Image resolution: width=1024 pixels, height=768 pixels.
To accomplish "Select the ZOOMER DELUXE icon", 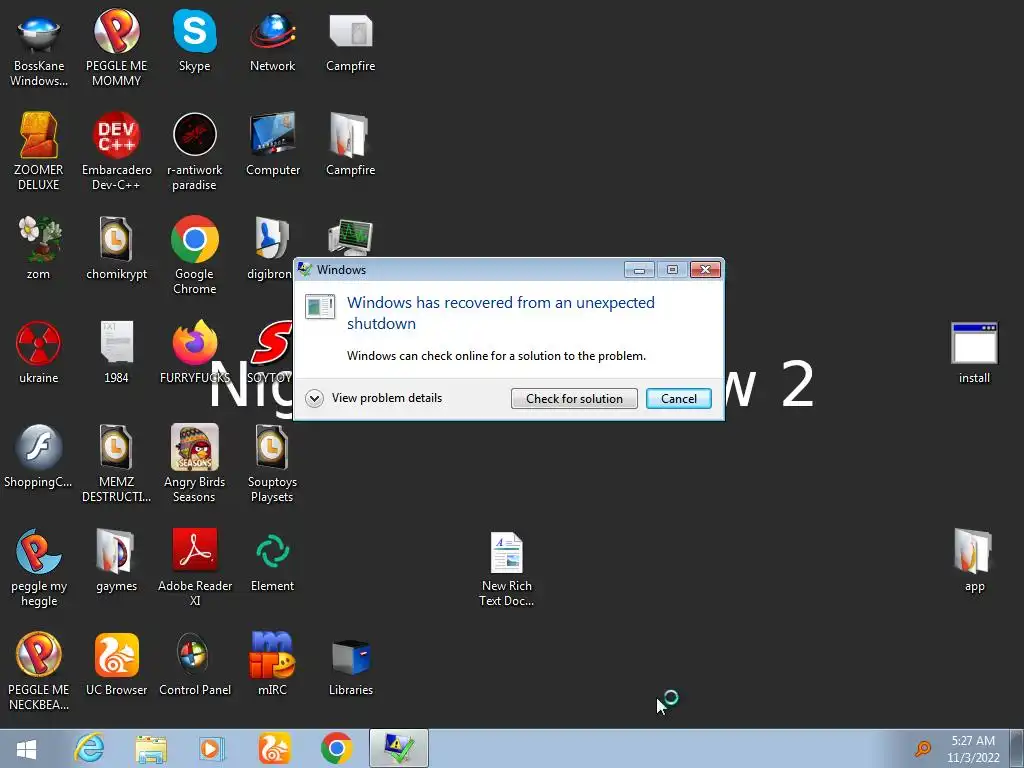I will coord(39,152).
